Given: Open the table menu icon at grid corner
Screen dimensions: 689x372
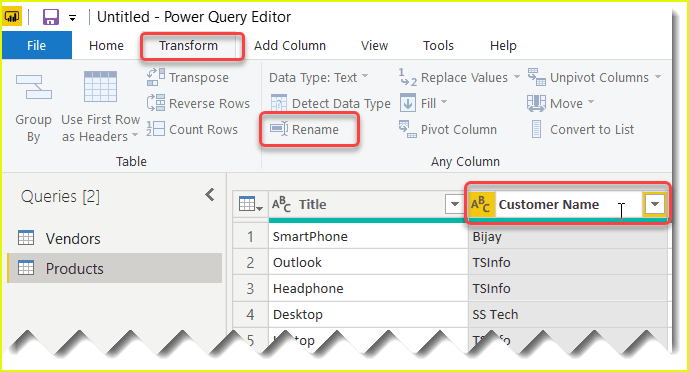Looking at the screenshot, I should [250, 204].
